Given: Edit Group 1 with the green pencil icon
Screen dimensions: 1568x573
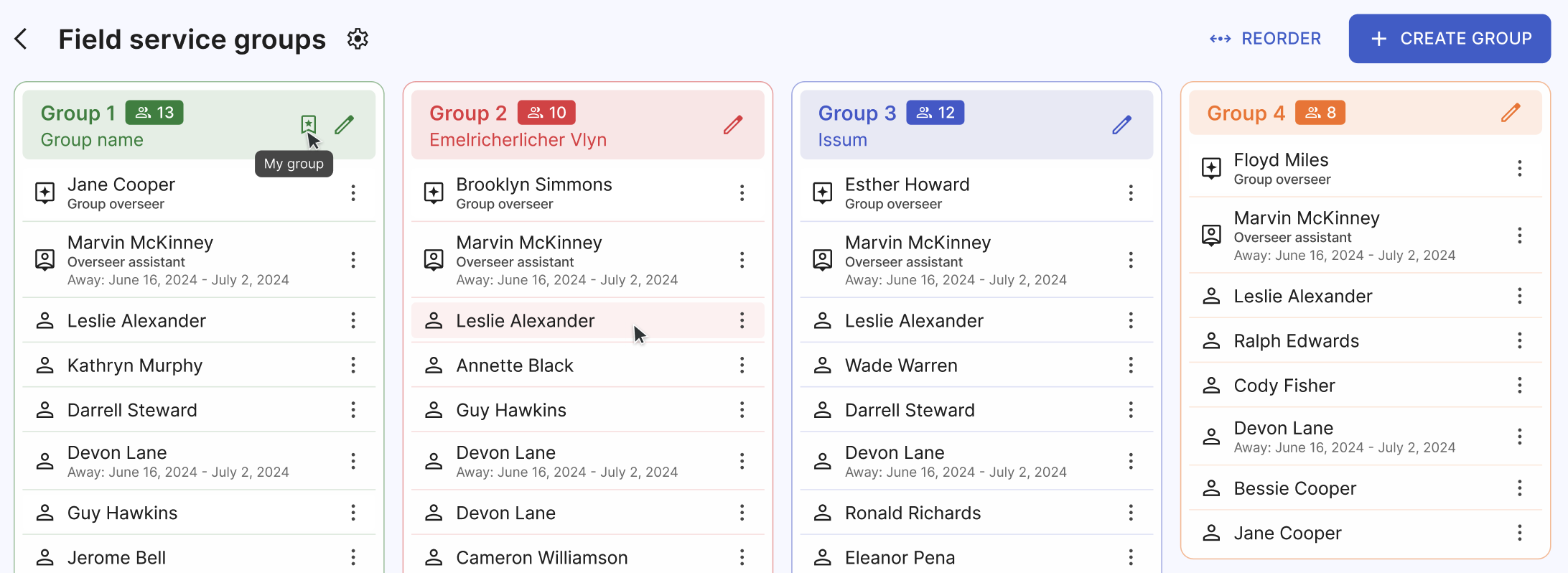Looking at the screenshot, I should point(345,124).
